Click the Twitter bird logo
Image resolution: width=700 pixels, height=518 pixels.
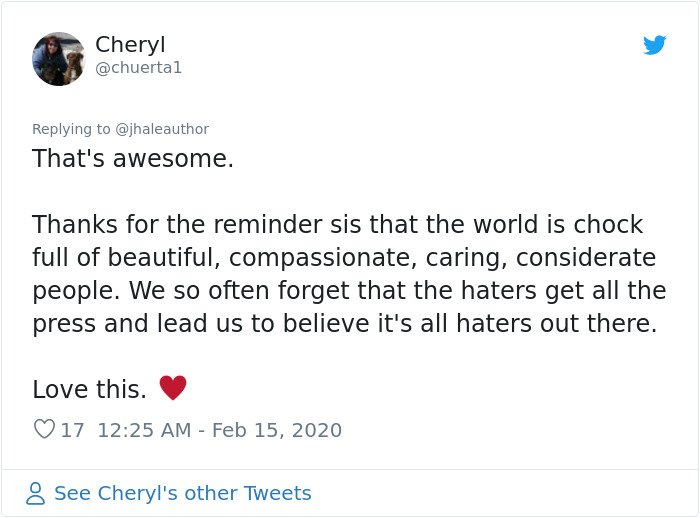655,45
